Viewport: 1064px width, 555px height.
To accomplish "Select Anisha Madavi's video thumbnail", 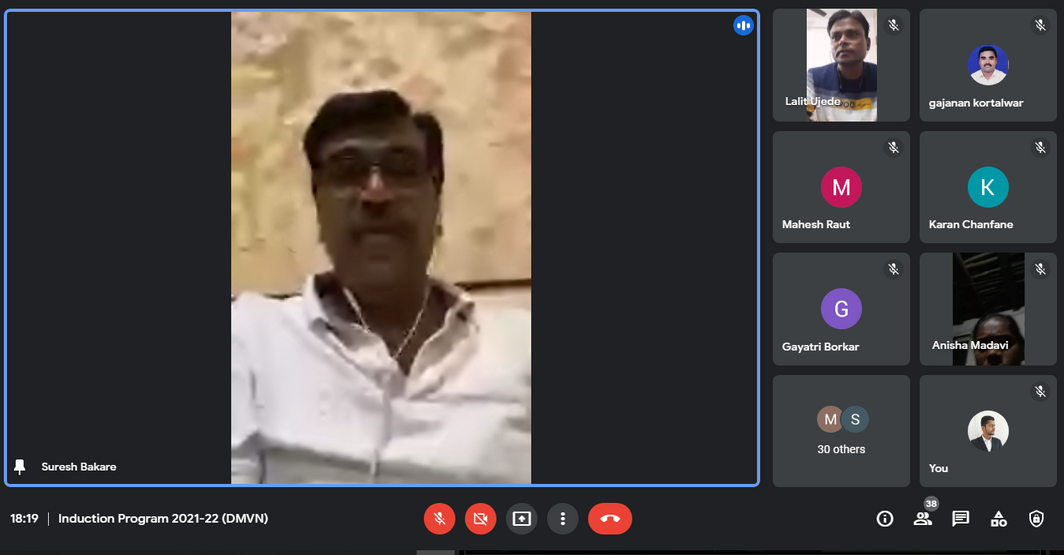I will (x=988, y=309).
